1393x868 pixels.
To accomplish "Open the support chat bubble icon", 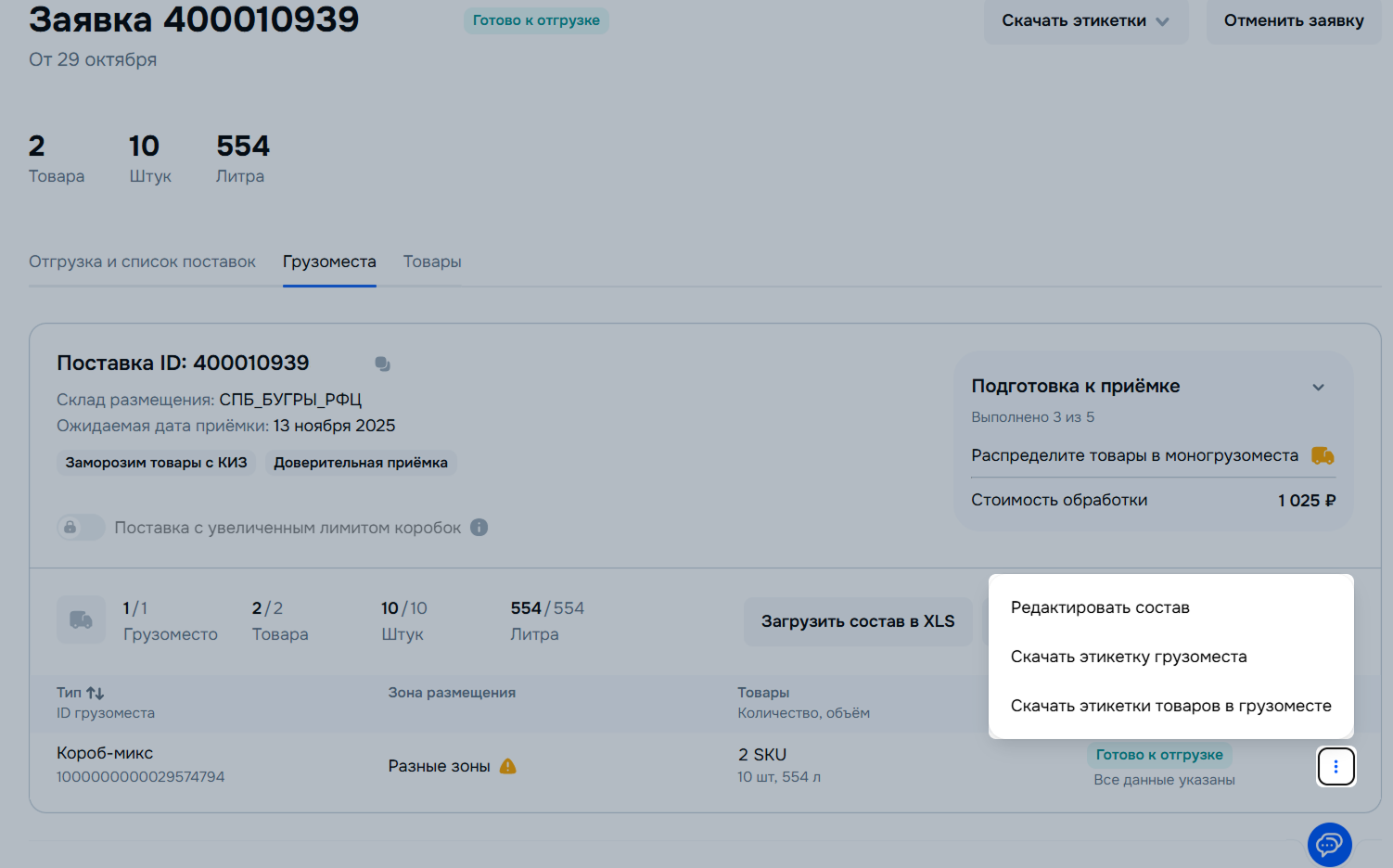I will (1329, 844).
